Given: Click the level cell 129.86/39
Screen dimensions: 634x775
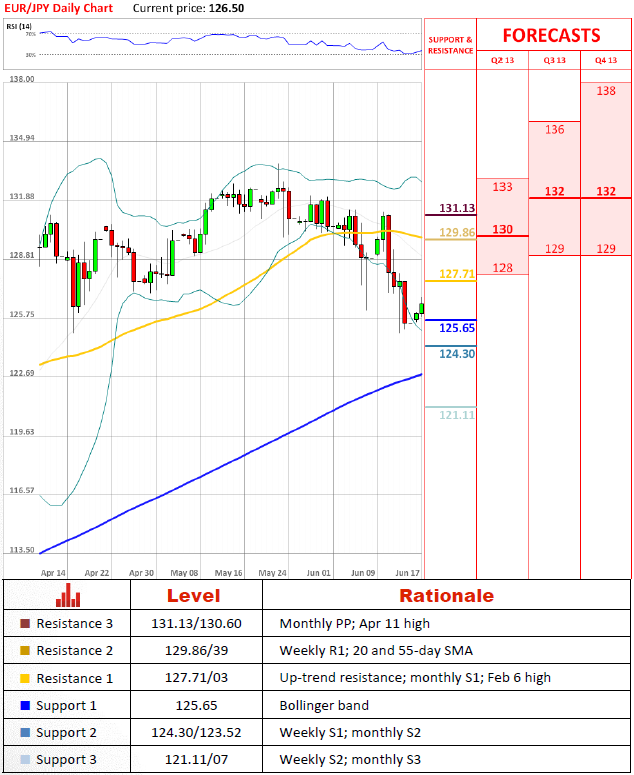Looking at the screenshot, I should (196, 651).
